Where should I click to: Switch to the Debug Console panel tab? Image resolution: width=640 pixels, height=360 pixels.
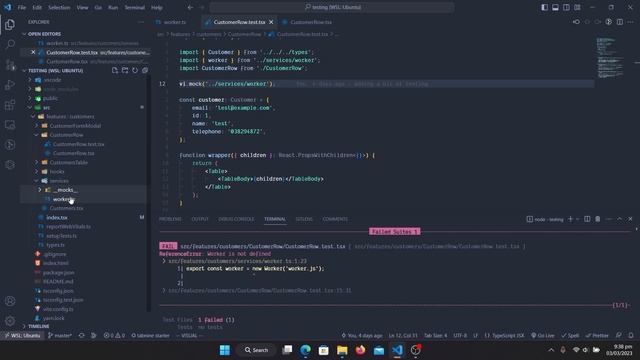pos(236,219)
